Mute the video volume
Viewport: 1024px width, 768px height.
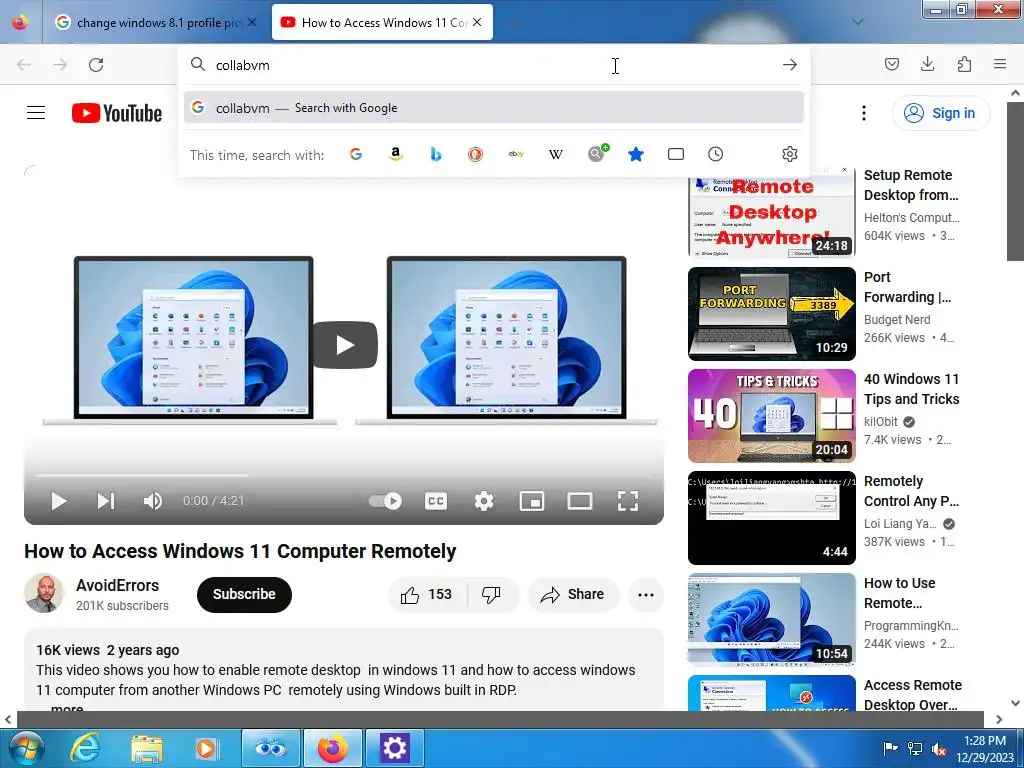pos(153,501)
